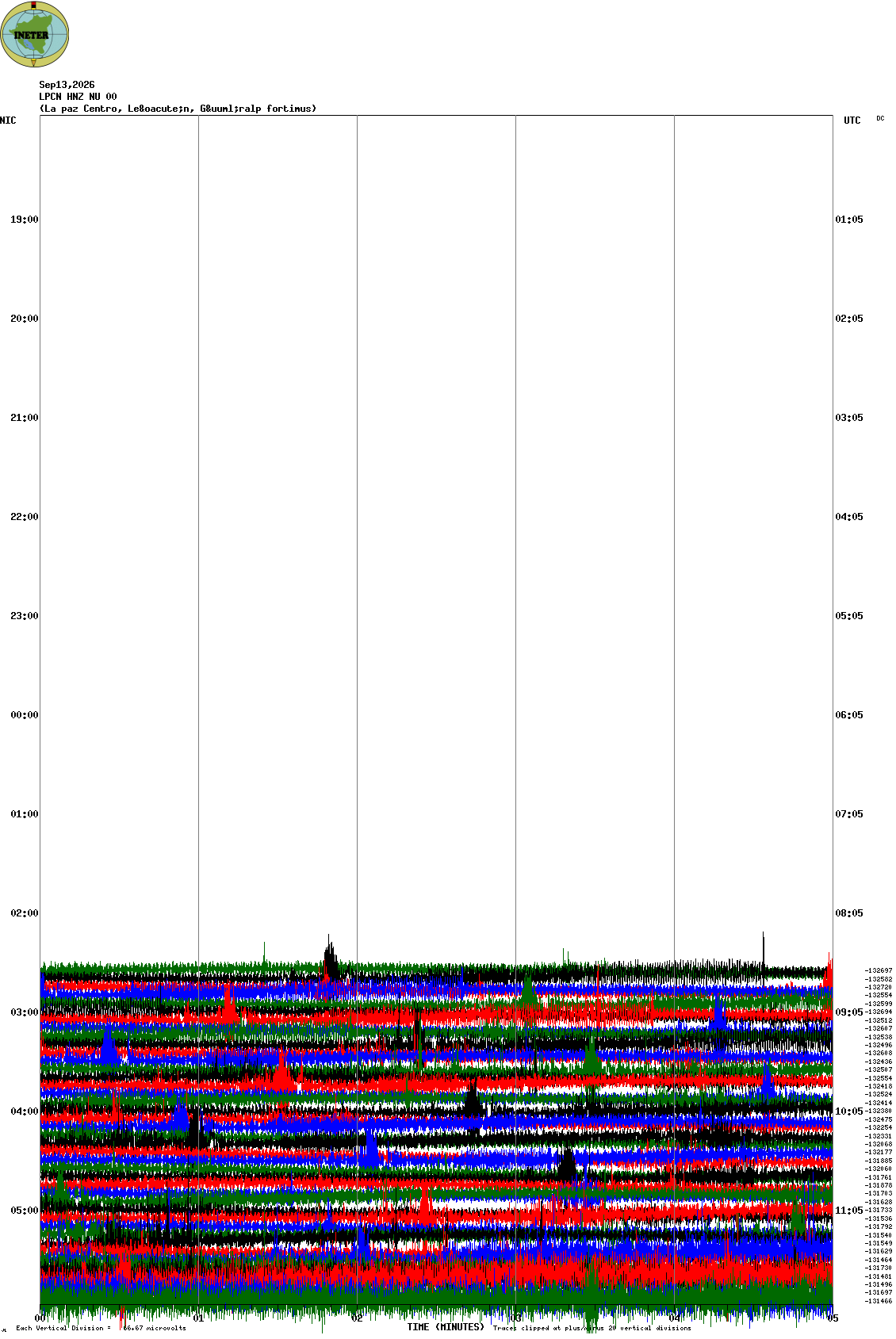
Task: Click the 02 minute axis tick label
Action: coord(357,1318)
